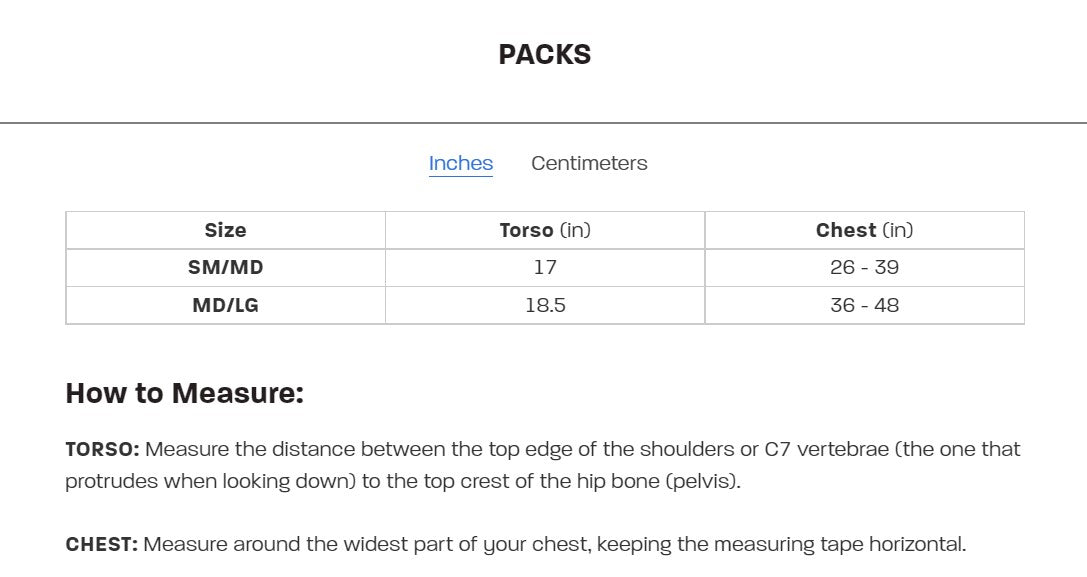Click the PACKS page heading
The height and width of the screenshot is (577, 1087).
point(545,54)
